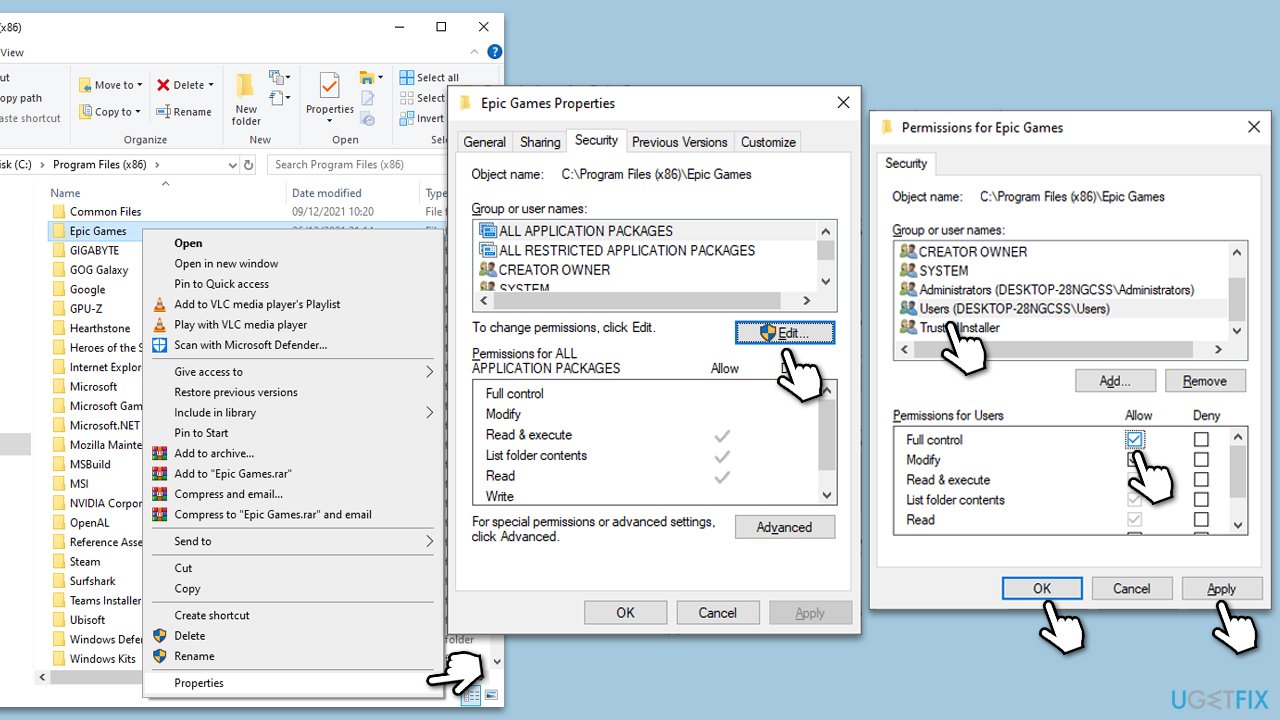Open the blue Help question mark icon

[494, 52]
